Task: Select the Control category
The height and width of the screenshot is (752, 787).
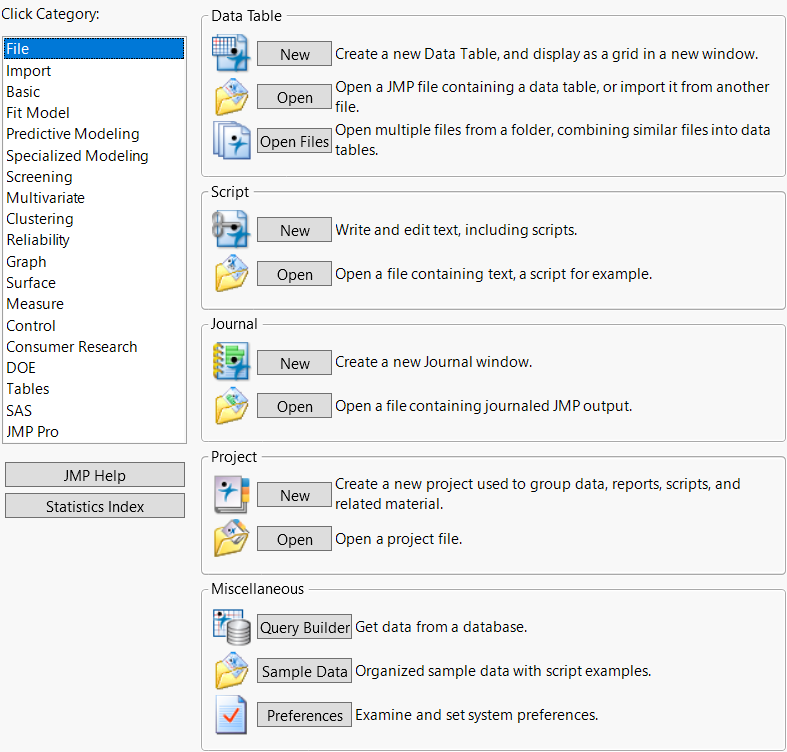Action: [94, 325]
